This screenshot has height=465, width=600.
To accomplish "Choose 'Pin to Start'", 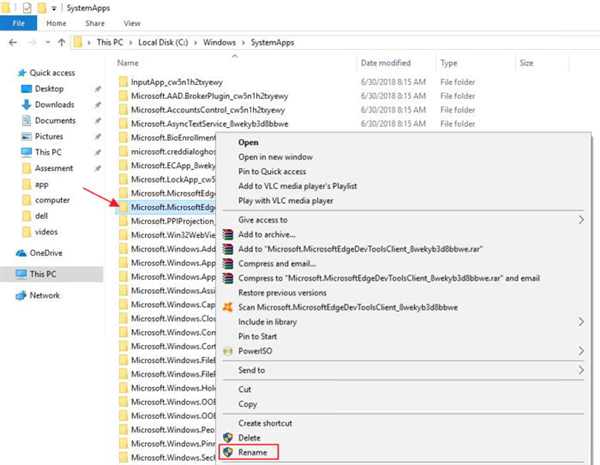I will [258, 336].
